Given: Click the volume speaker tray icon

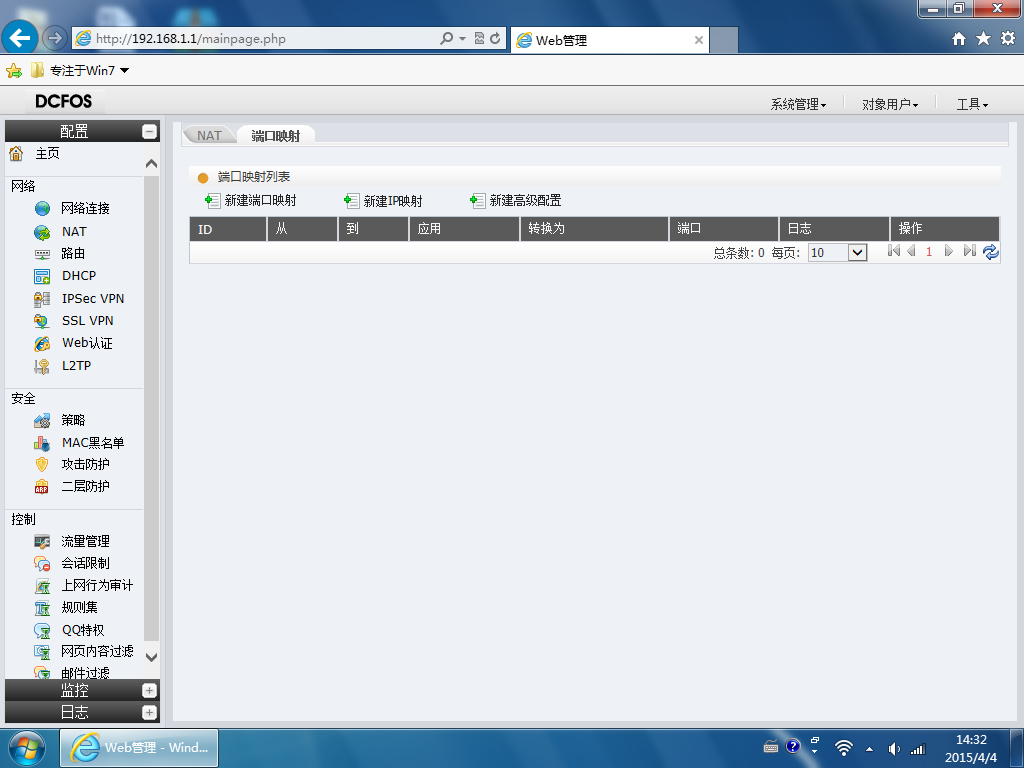Looking at the screenshot, I should click(x=893, y=749).
